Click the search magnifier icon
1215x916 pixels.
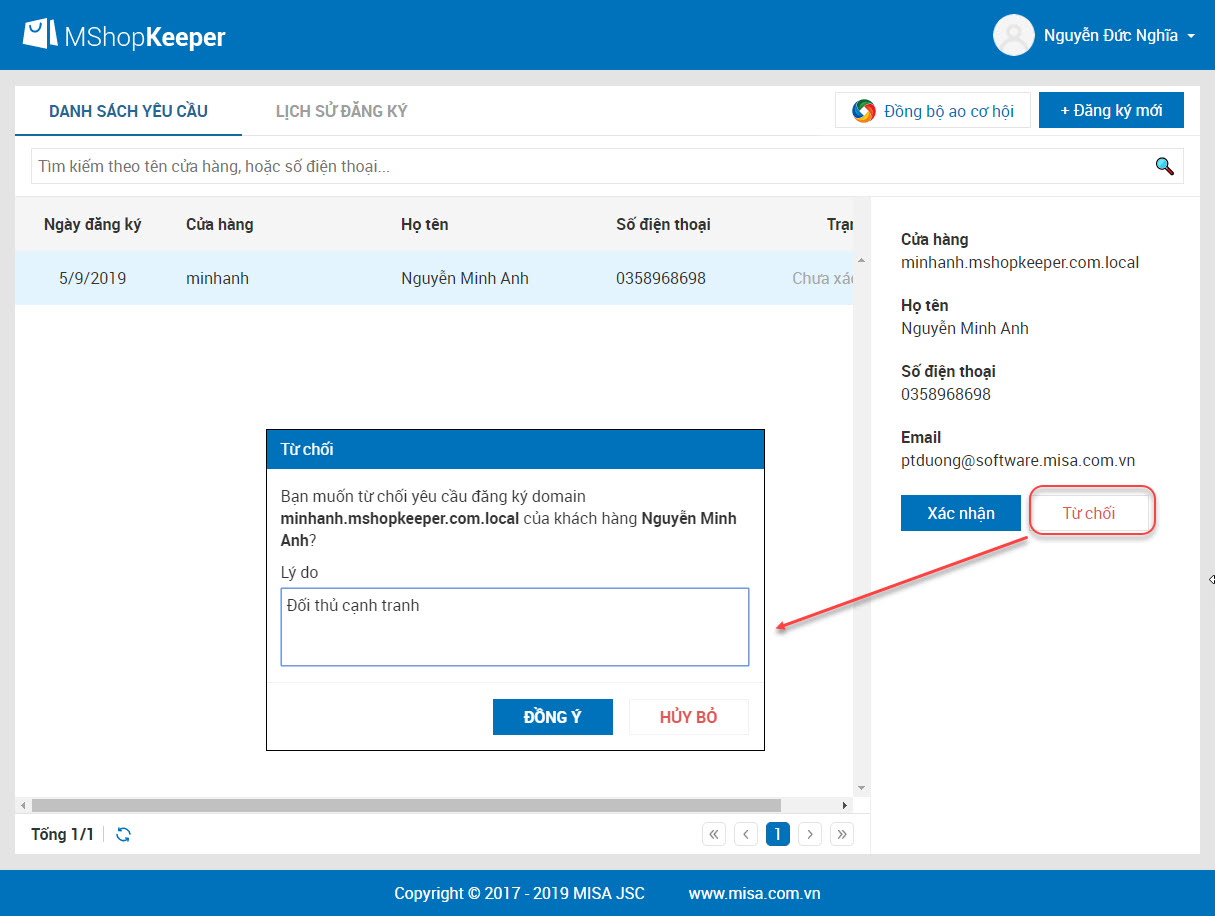1164,166
